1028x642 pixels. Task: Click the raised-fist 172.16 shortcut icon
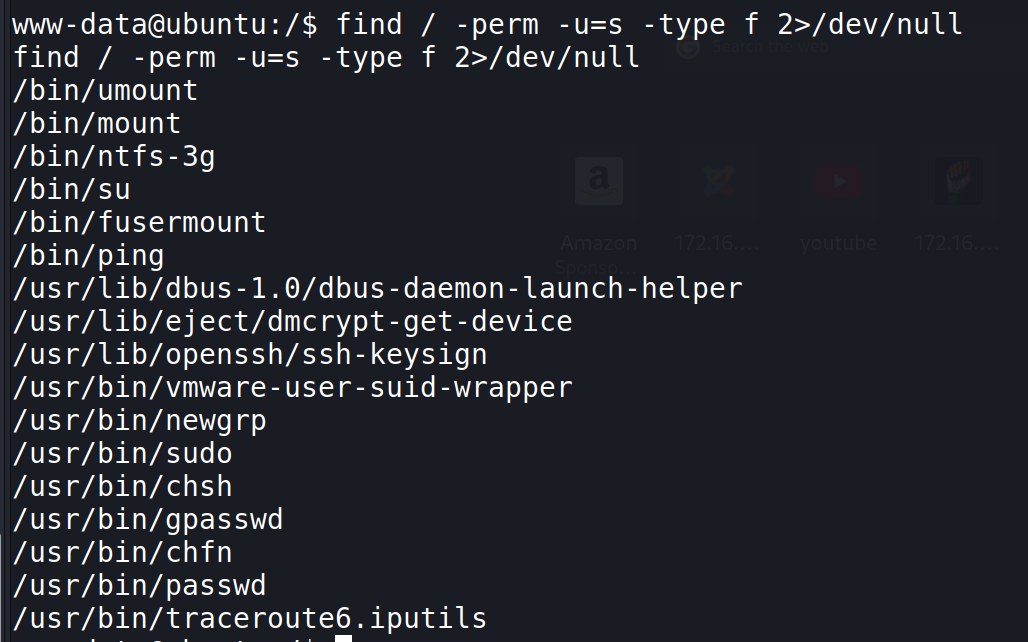point(958,180)
